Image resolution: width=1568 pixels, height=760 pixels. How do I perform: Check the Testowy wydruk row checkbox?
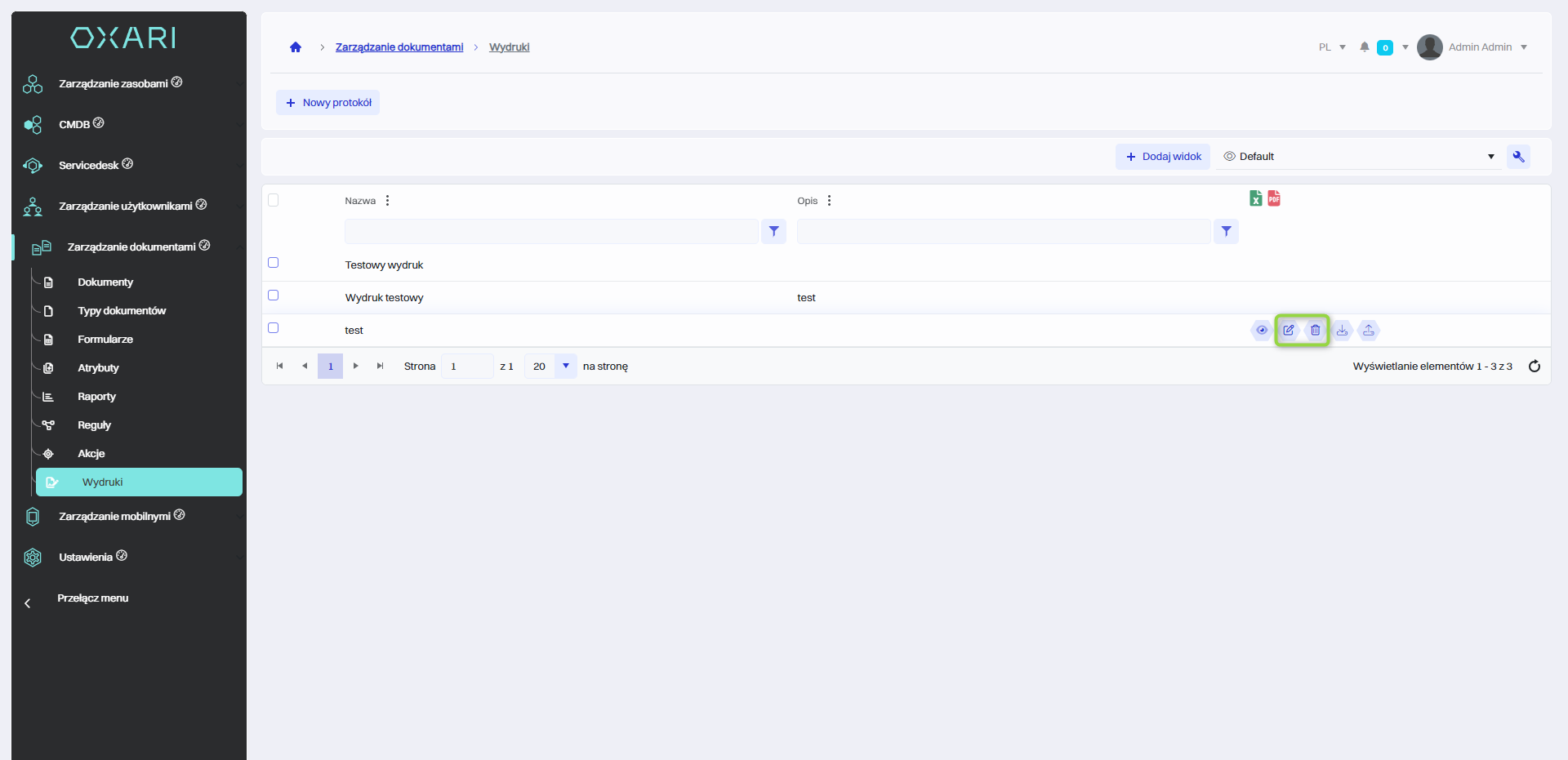[x=274, y=263]
